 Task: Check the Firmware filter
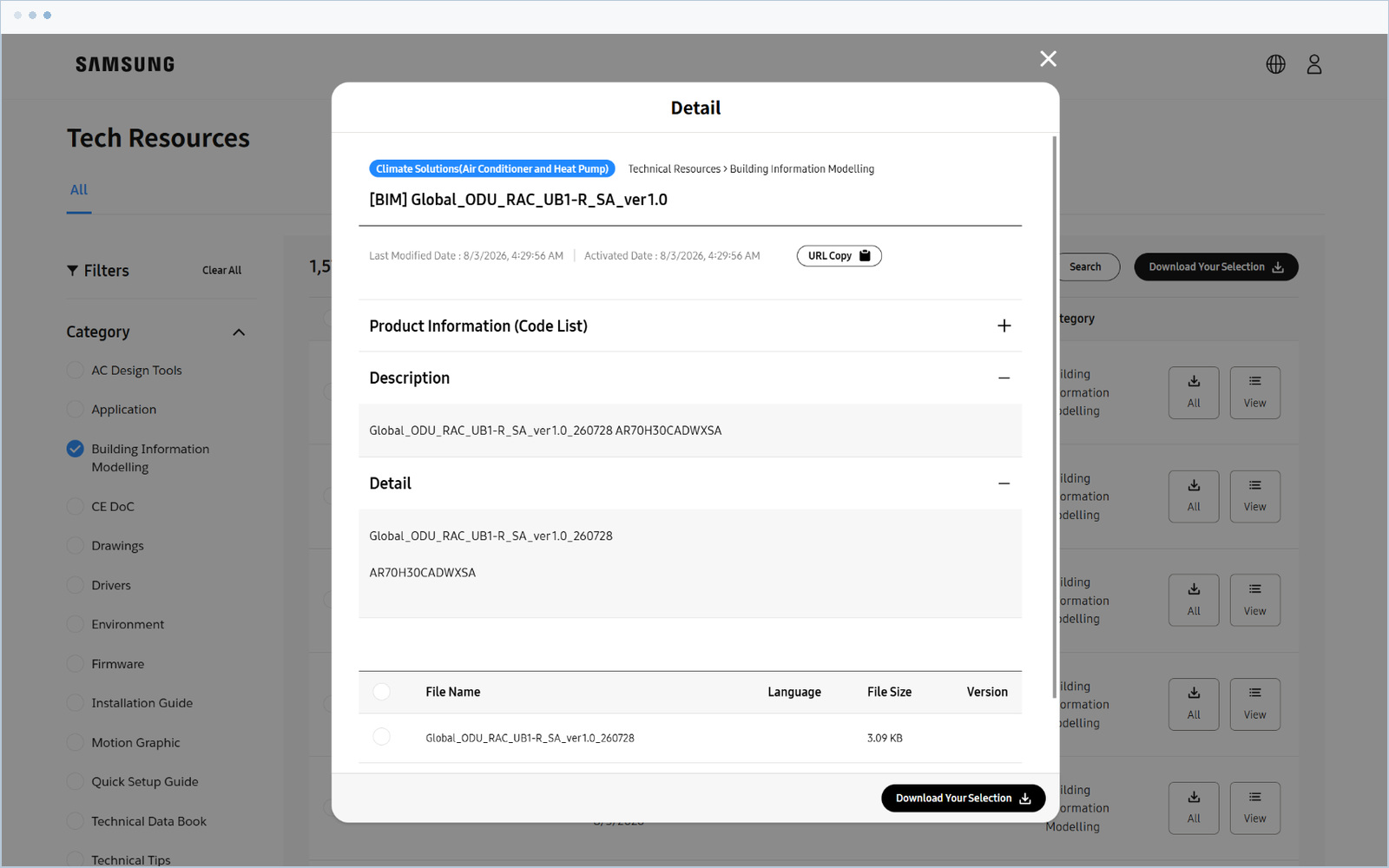[76, 664]
